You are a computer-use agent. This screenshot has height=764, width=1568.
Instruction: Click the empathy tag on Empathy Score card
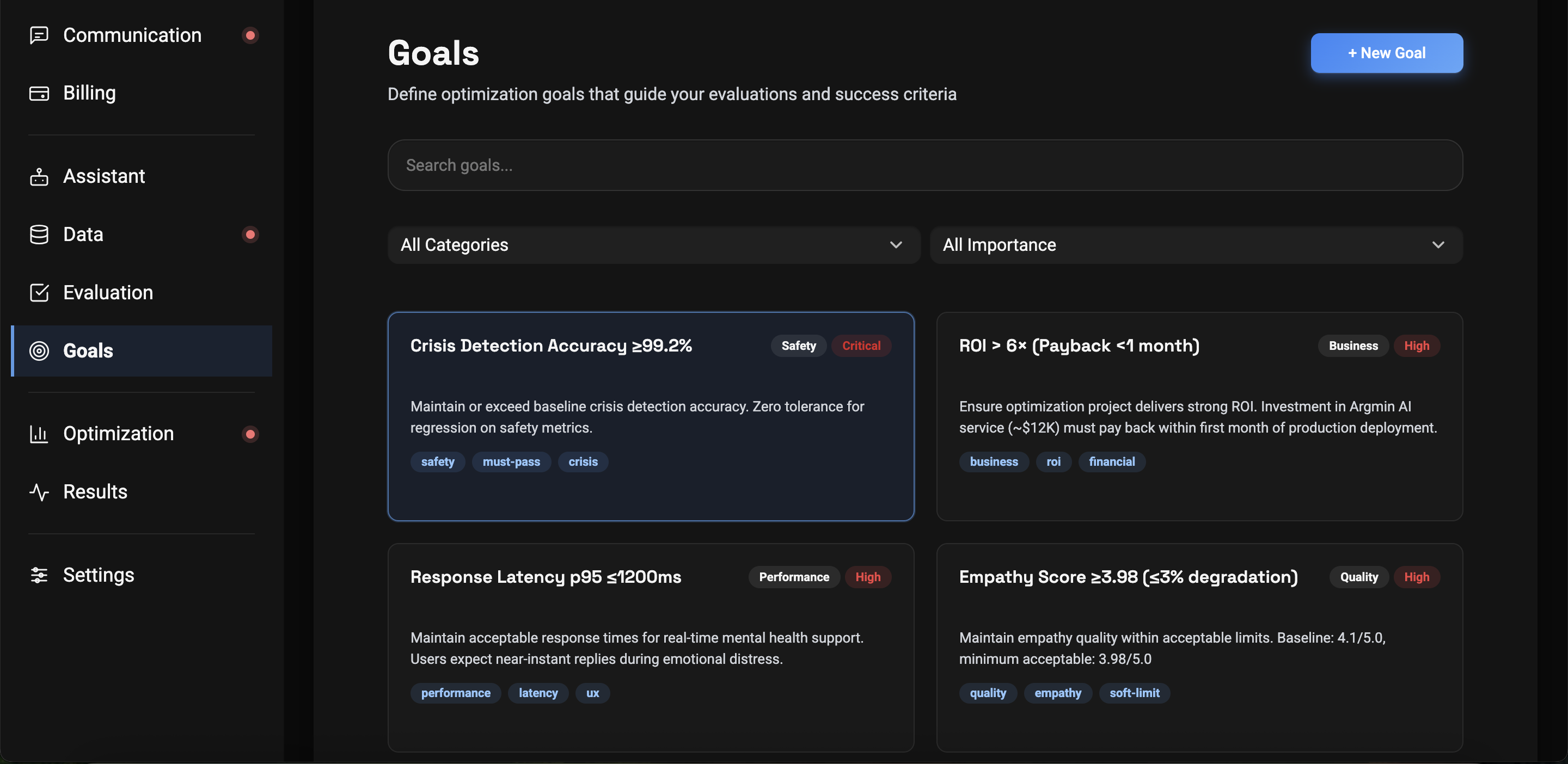tap(1058, 693)
